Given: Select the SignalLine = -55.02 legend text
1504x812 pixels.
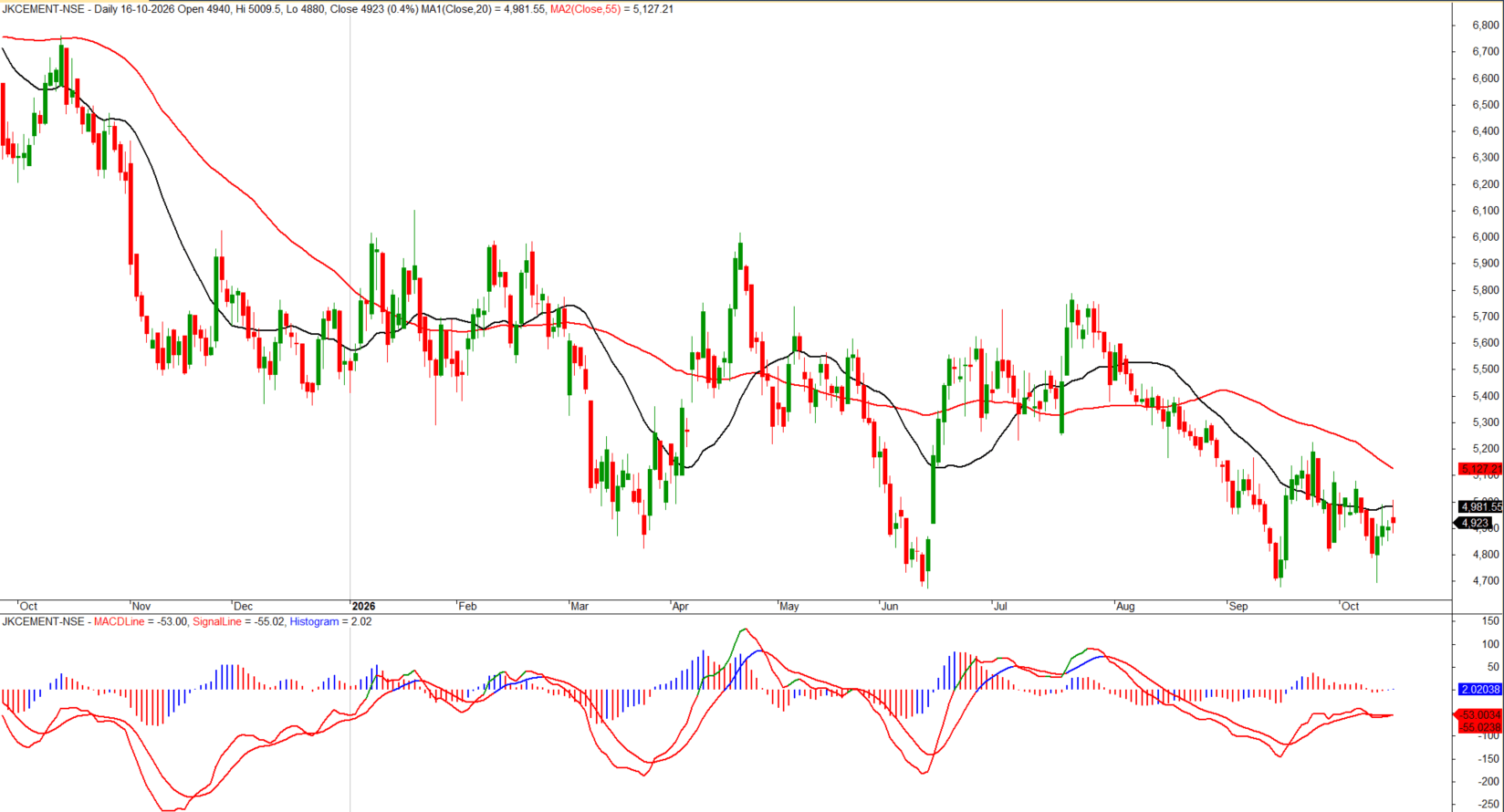Looking at the screenshot, I should click(x=239, y=621).
